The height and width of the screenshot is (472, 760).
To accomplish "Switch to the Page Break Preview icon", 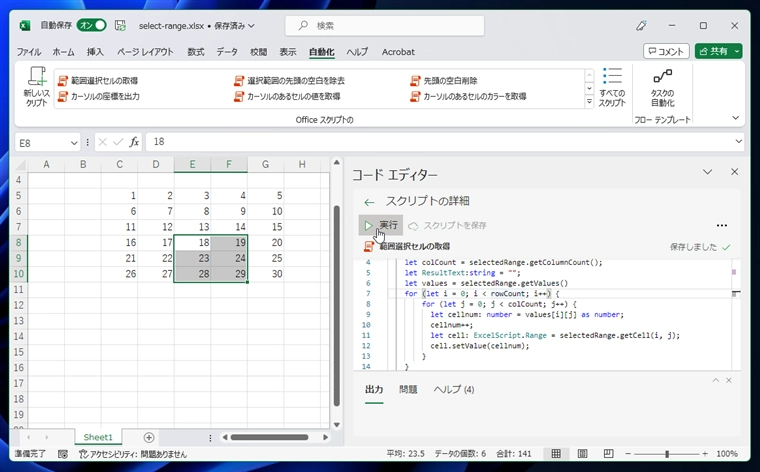I will pyautogui.click(x=608, y=454).
